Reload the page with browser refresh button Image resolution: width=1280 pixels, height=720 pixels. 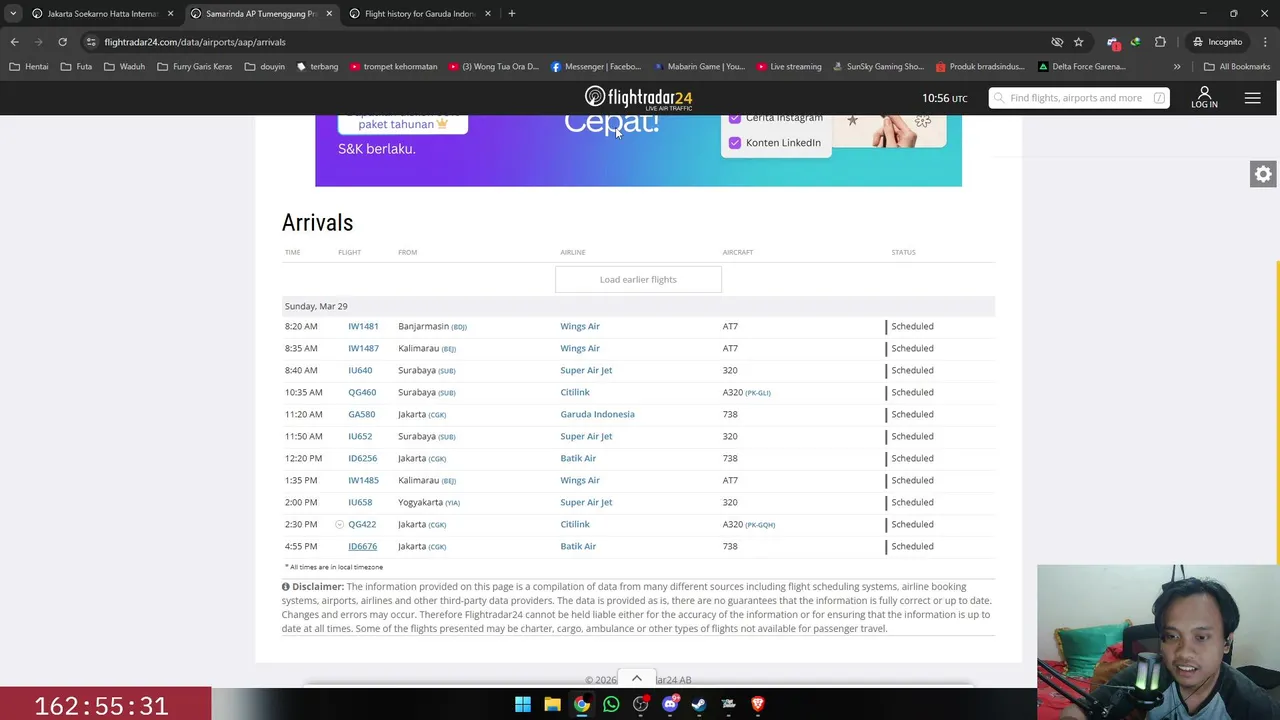click(62, 42)
